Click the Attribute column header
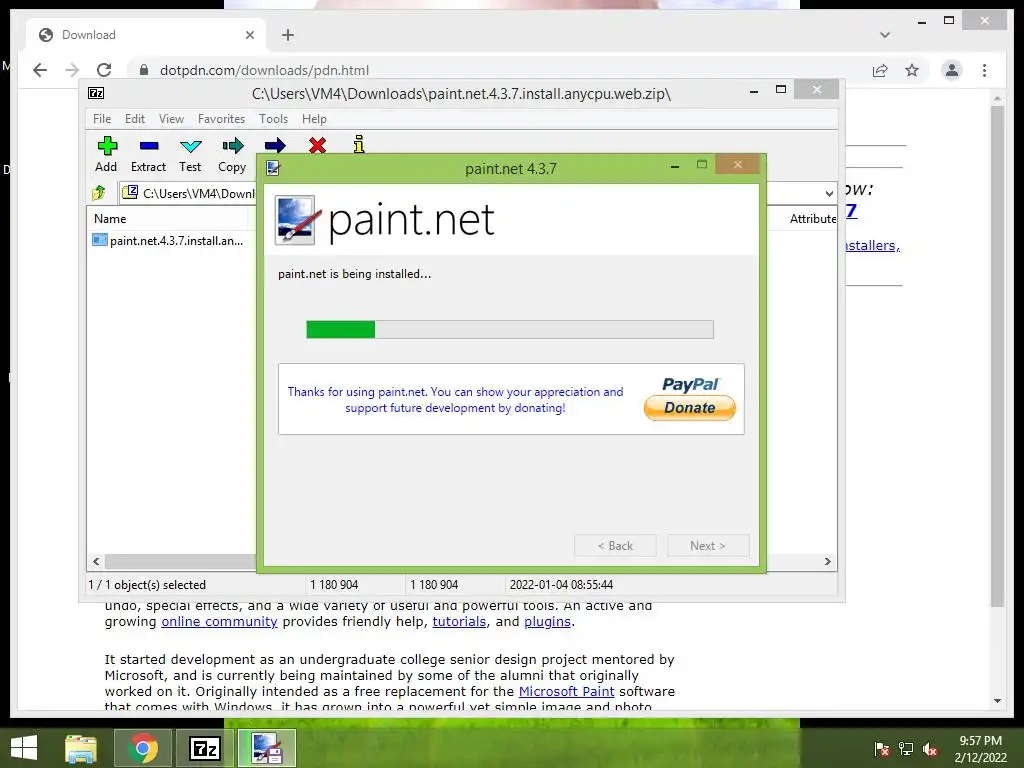This screenshot has height=768, width=1024. pyautogui.click(x=812, y=219)
